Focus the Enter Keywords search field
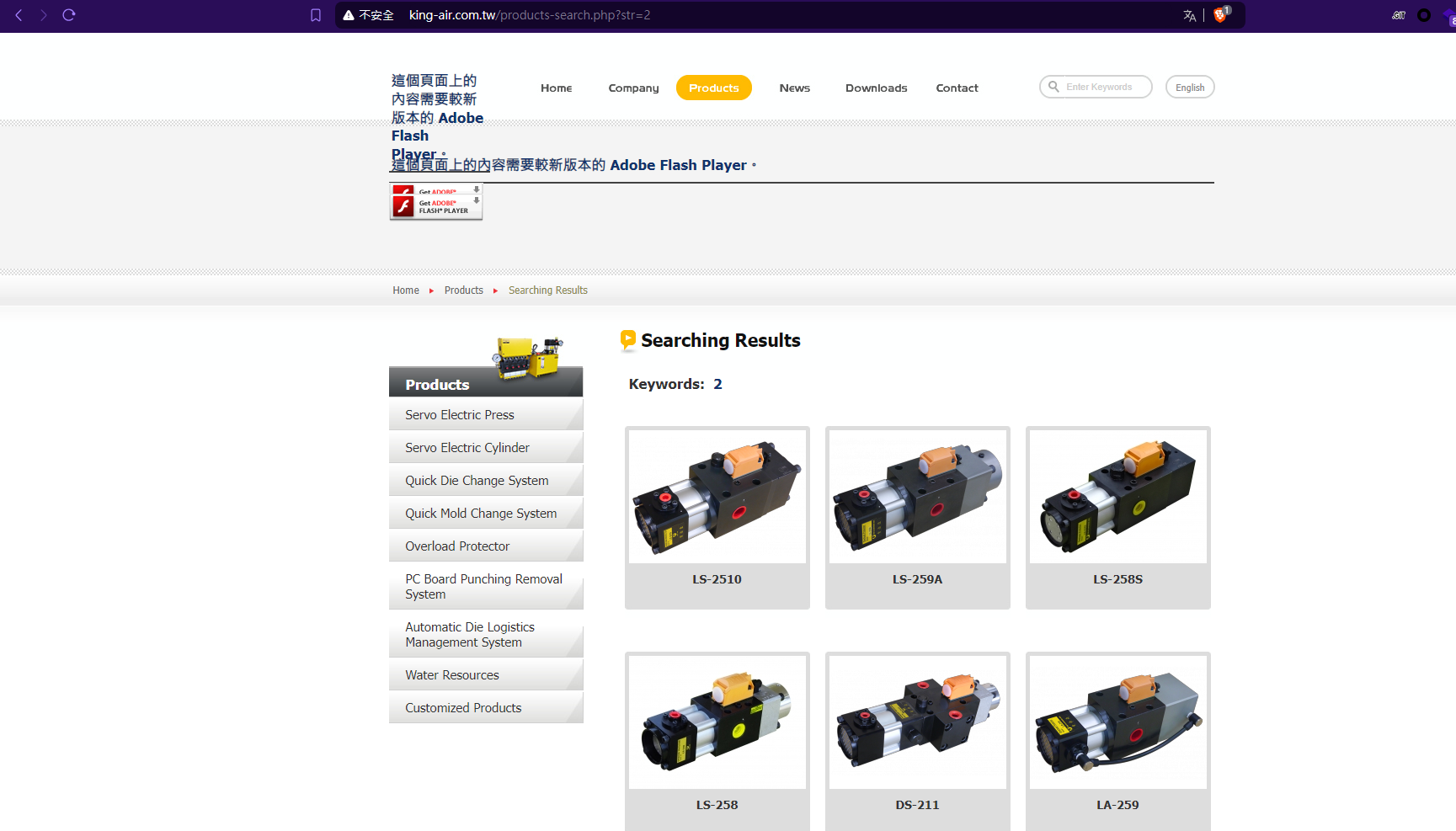This screenshot has width=1456, height=831. point(1096,87)
